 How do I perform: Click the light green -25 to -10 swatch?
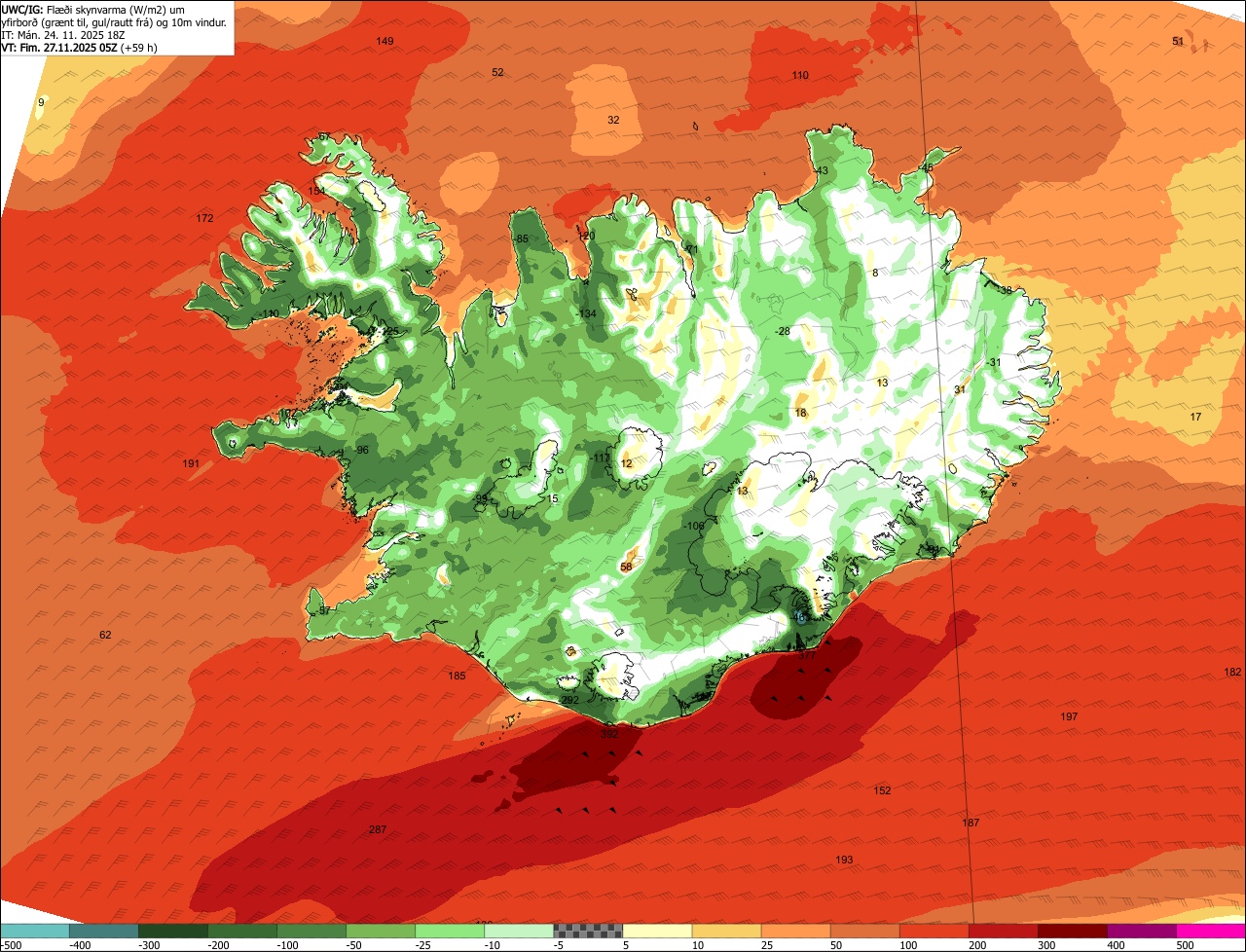pyautogui.click(x=450, y=930)
